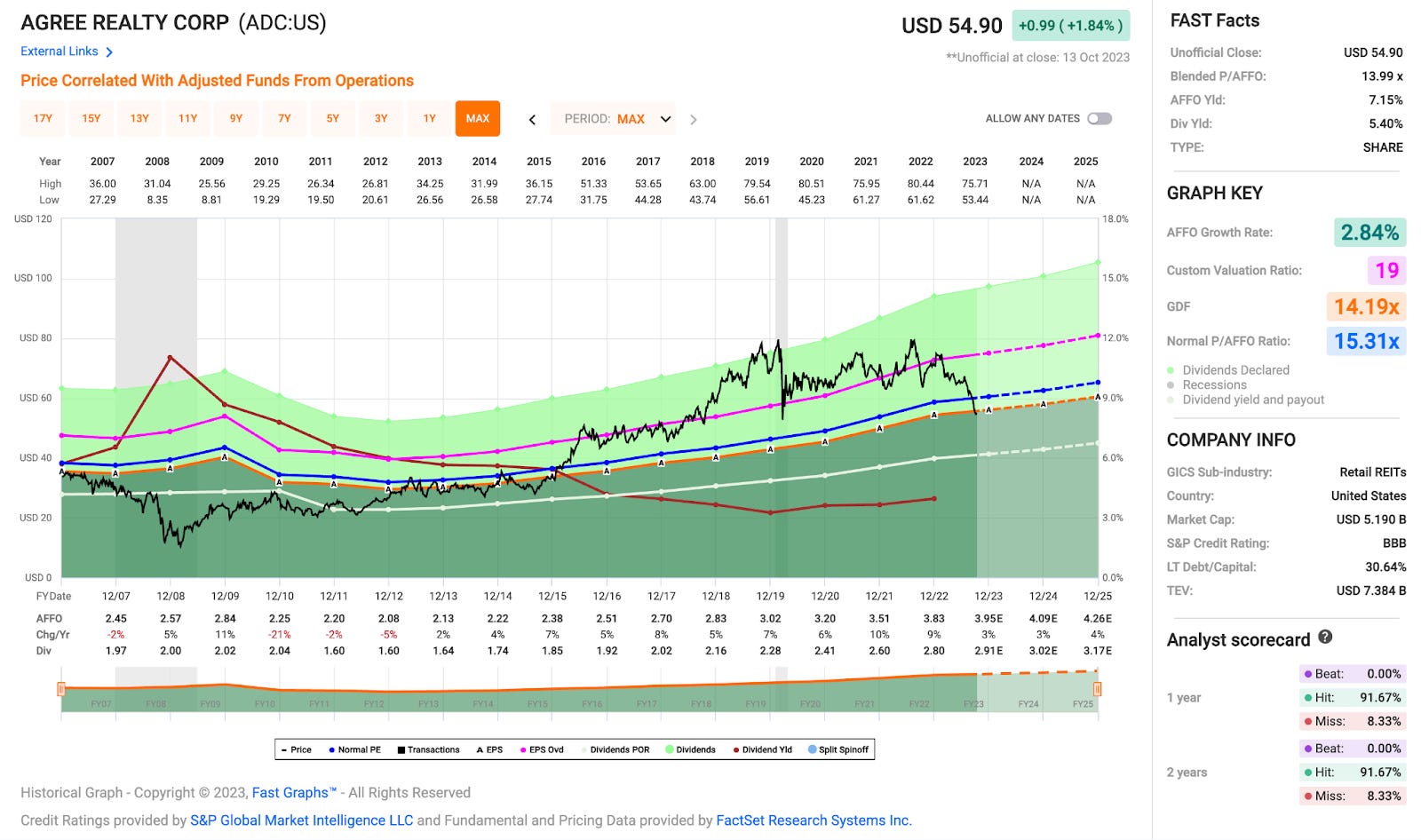
Task: Click the AGREE REALTY CORP title
Action: click(125, 22)
